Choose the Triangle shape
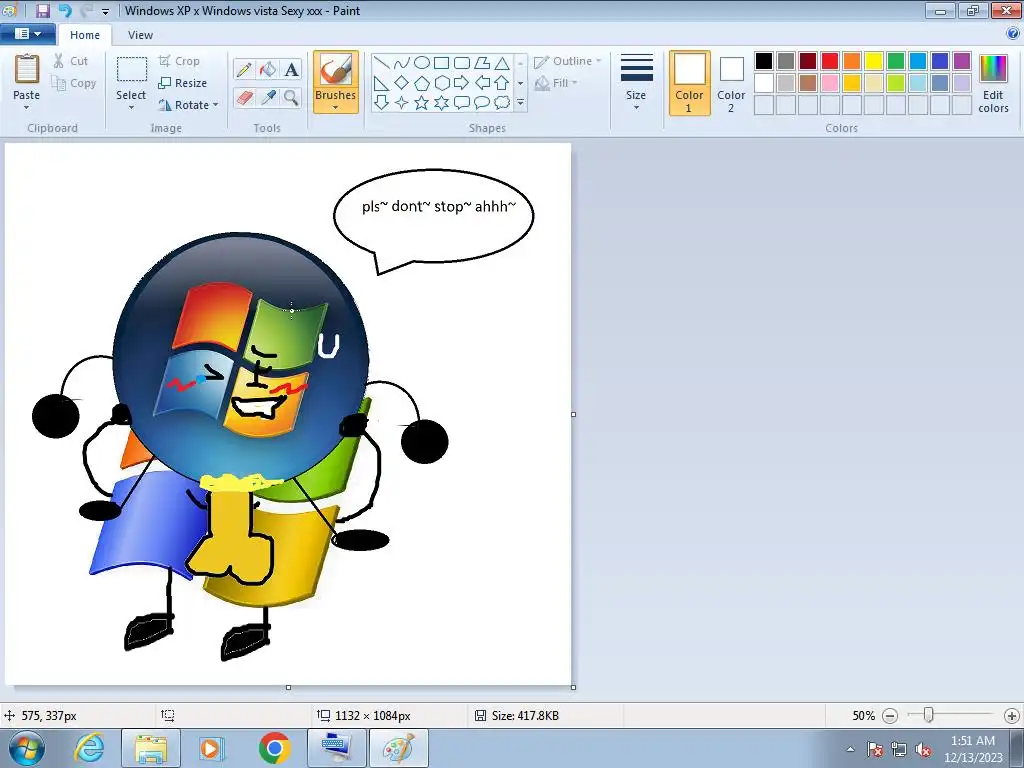Screen dimensions: 1024x768 coord(502,63)
